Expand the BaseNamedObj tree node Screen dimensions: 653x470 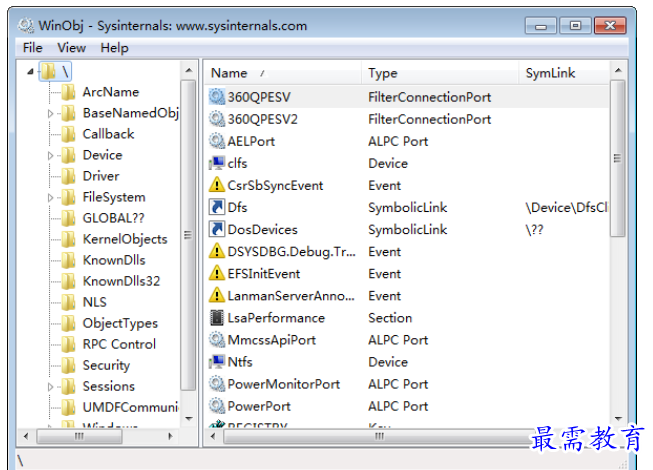[x=50, y=113]
